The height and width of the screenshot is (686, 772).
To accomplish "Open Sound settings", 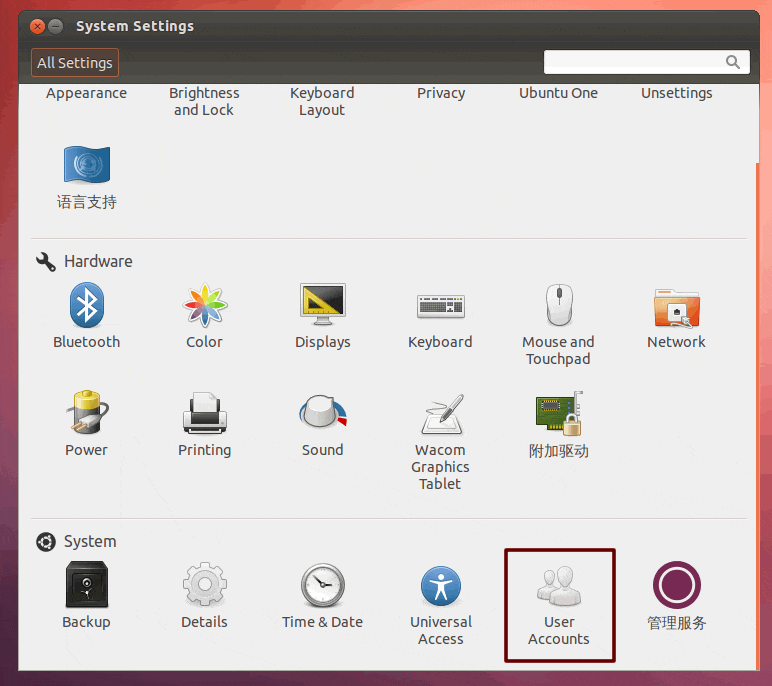I will (x=322, y=414).
